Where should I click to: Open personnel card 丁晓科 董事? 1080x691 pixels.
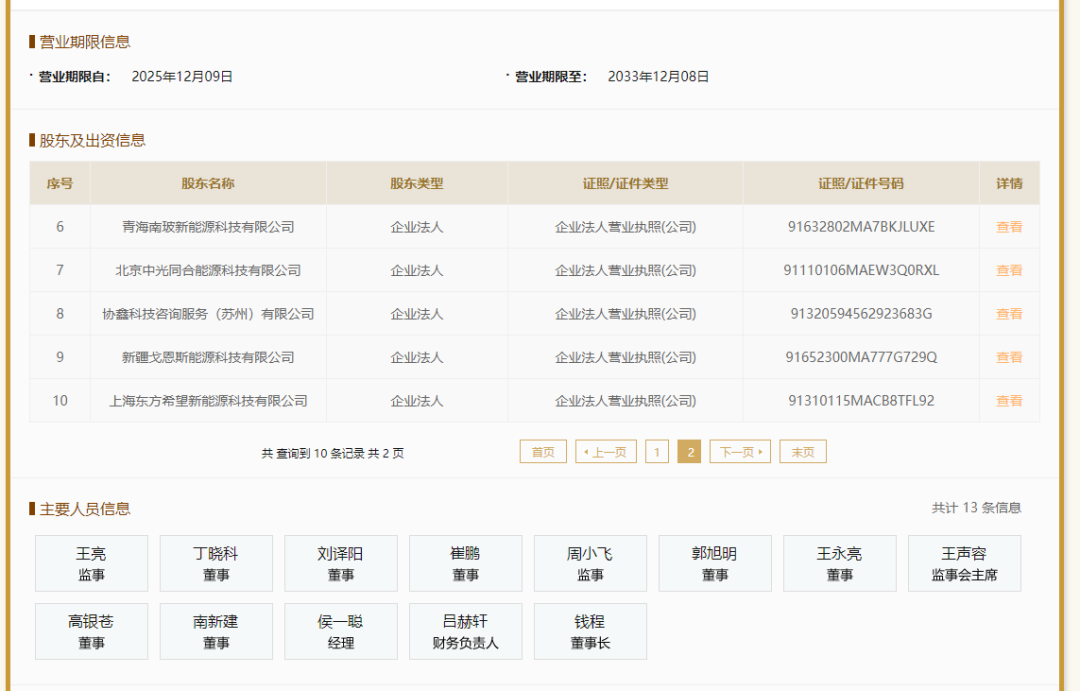216,563
